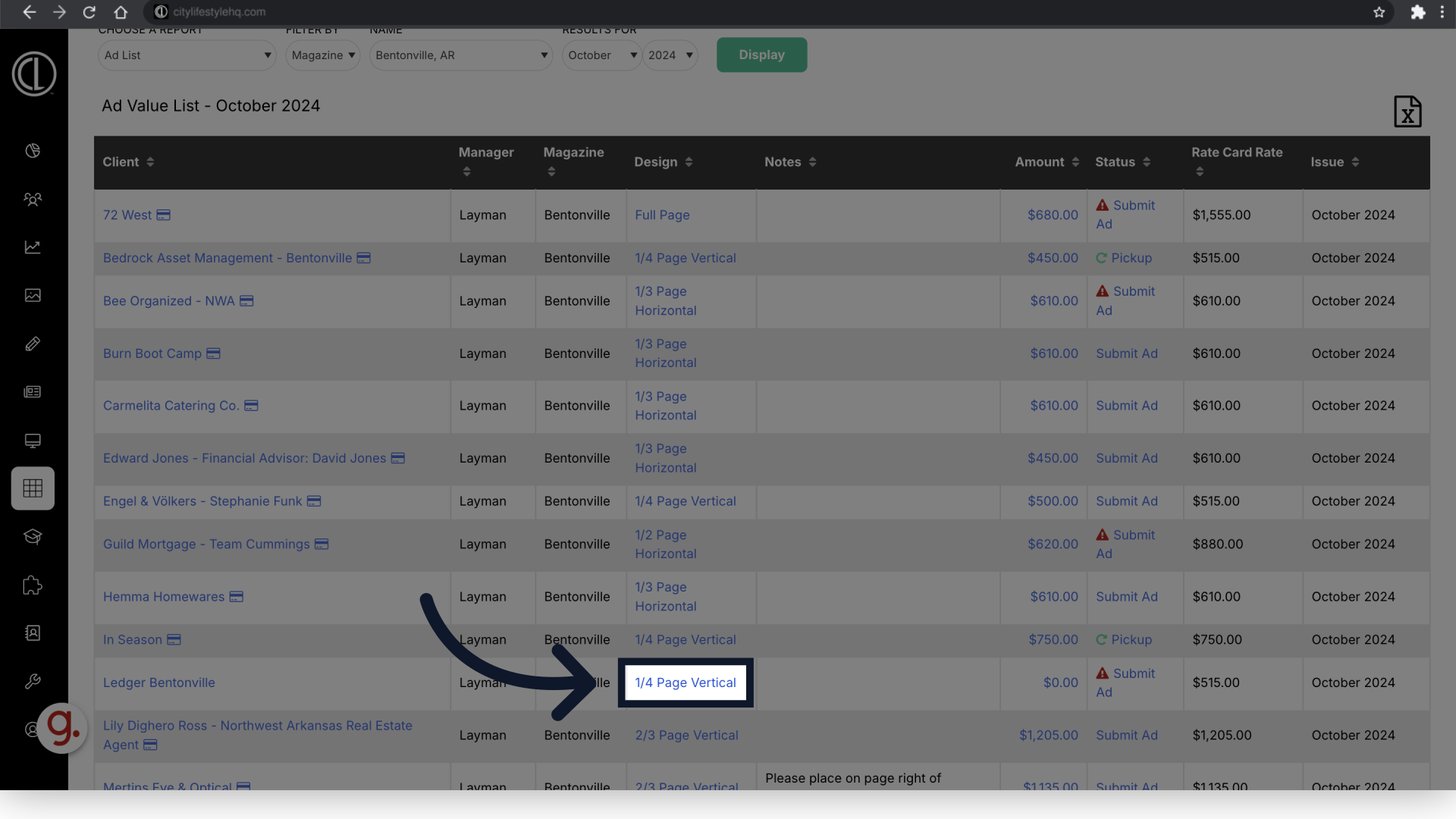Open the wrench tools sidebar icon
Viewport: 1456px width, 819px height.
(x=33, y=681)
